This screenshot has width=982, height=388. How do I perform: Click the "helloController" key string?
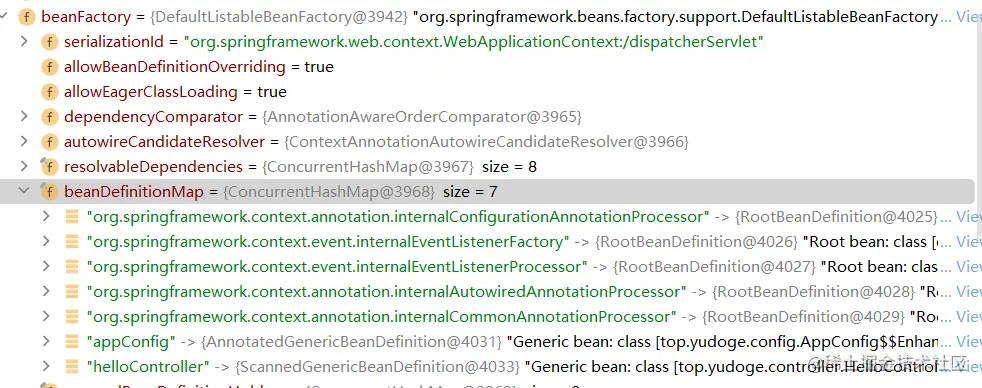(148, 367)
